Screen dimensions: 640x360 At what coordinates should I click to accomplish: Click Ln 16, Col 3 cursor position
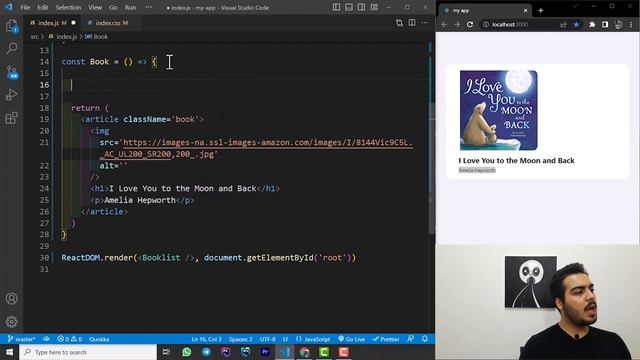pyautogui.click(x=207, y=339)
